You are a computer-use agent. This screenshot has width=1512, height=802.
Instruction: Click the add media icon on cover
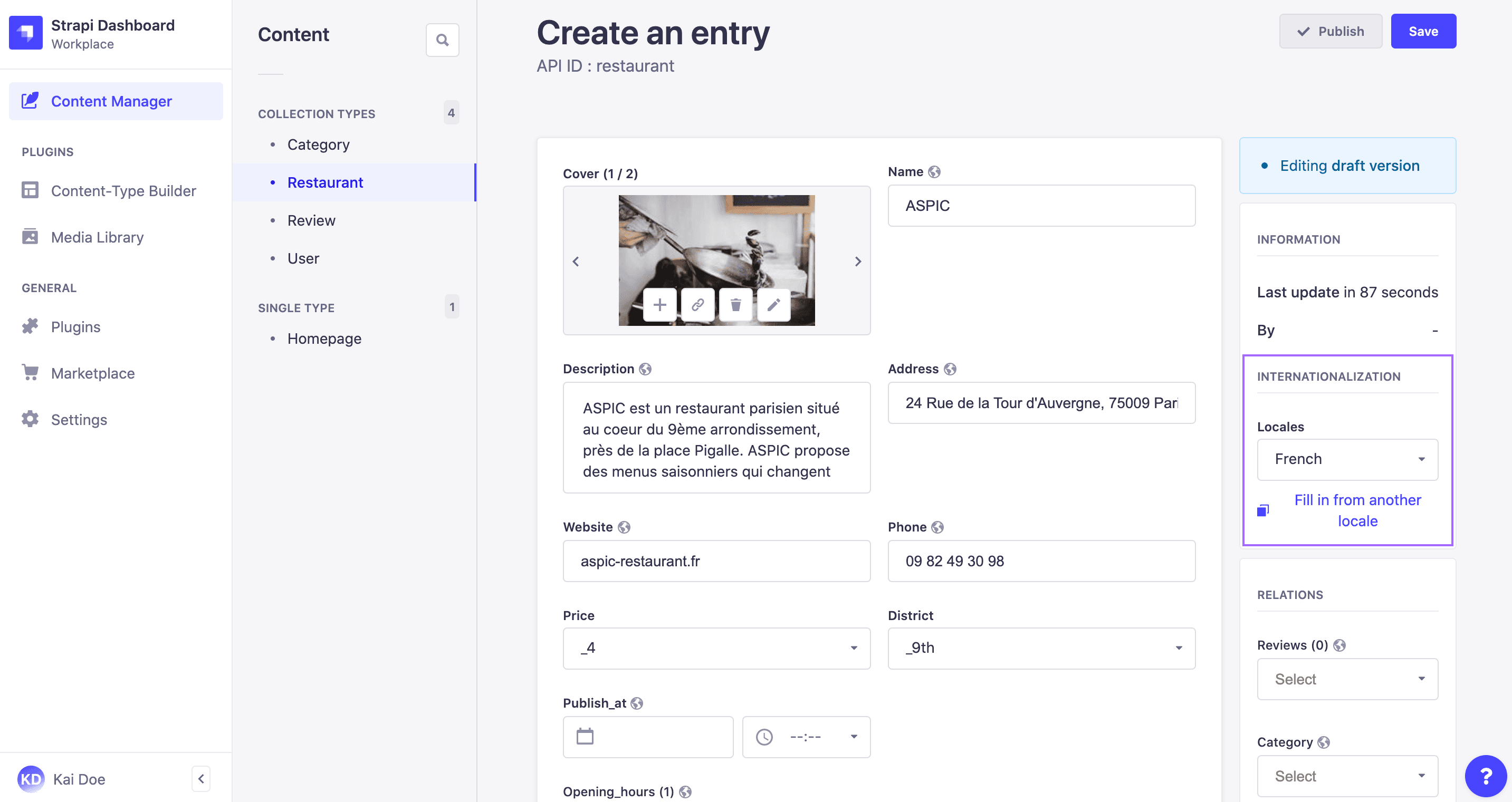coord(660,304)
